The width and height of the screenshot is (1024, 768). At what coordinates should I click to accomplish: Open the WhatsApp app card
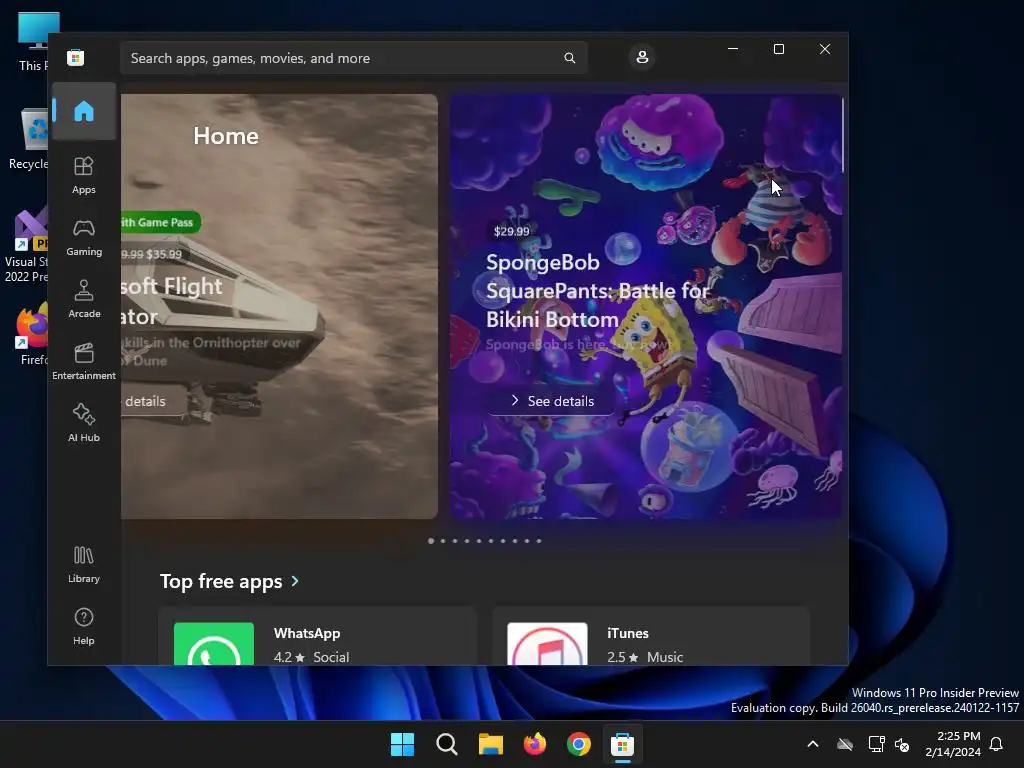317,637
